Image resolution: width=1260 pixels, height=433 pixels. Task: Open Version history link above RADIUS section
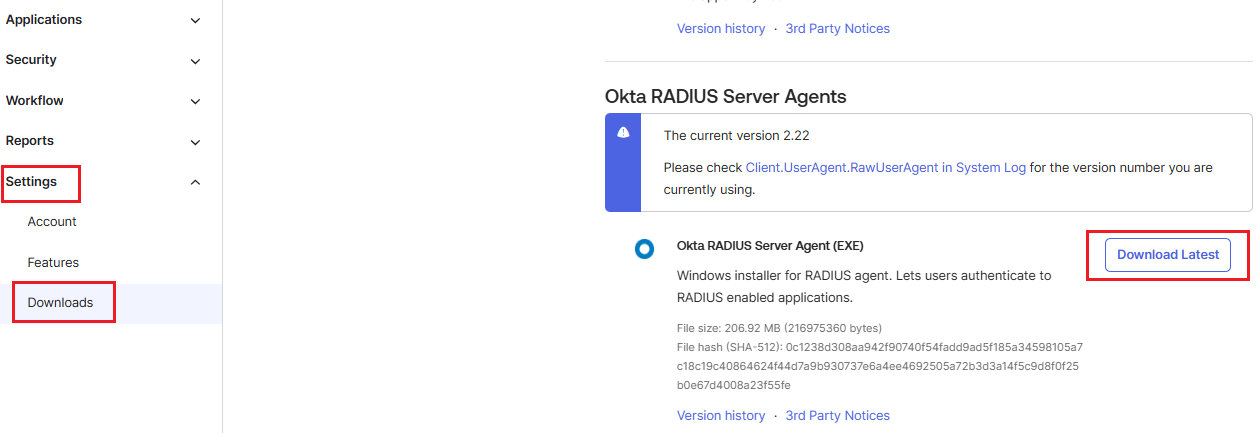(x=721, y=29)
